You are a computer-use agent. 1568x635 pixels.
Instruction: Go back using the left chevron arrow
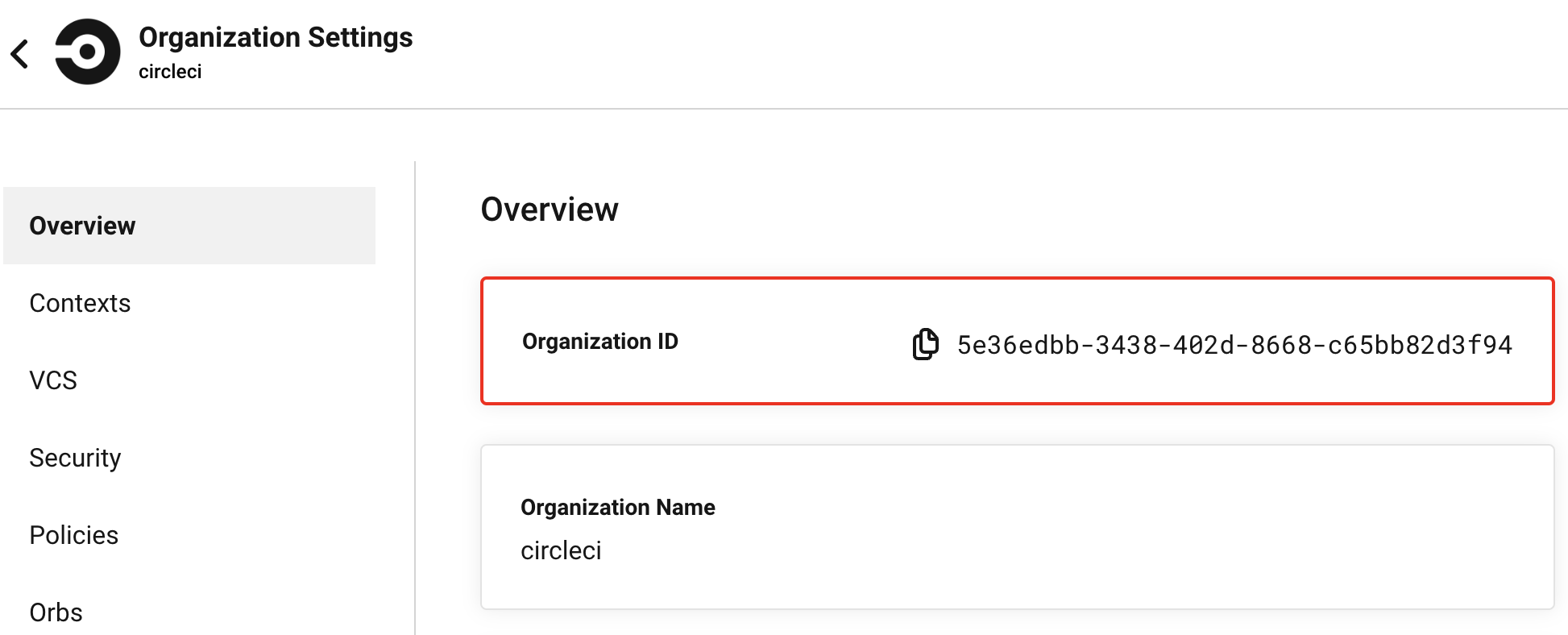coord(20,54)
